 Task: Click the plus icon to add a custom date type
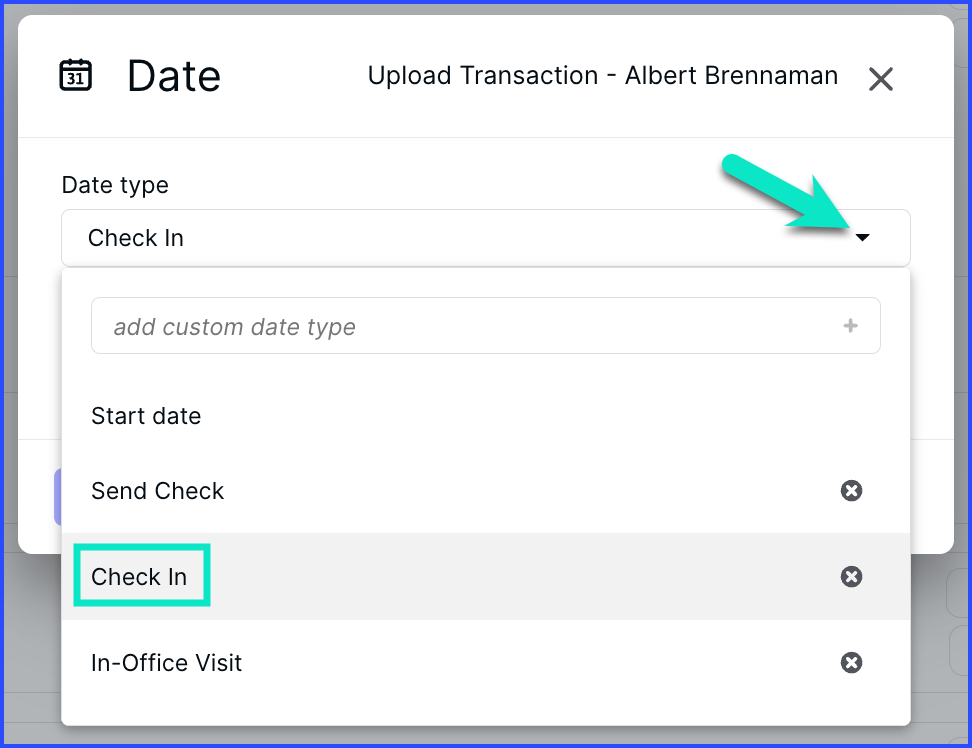[x=850, y=325]
